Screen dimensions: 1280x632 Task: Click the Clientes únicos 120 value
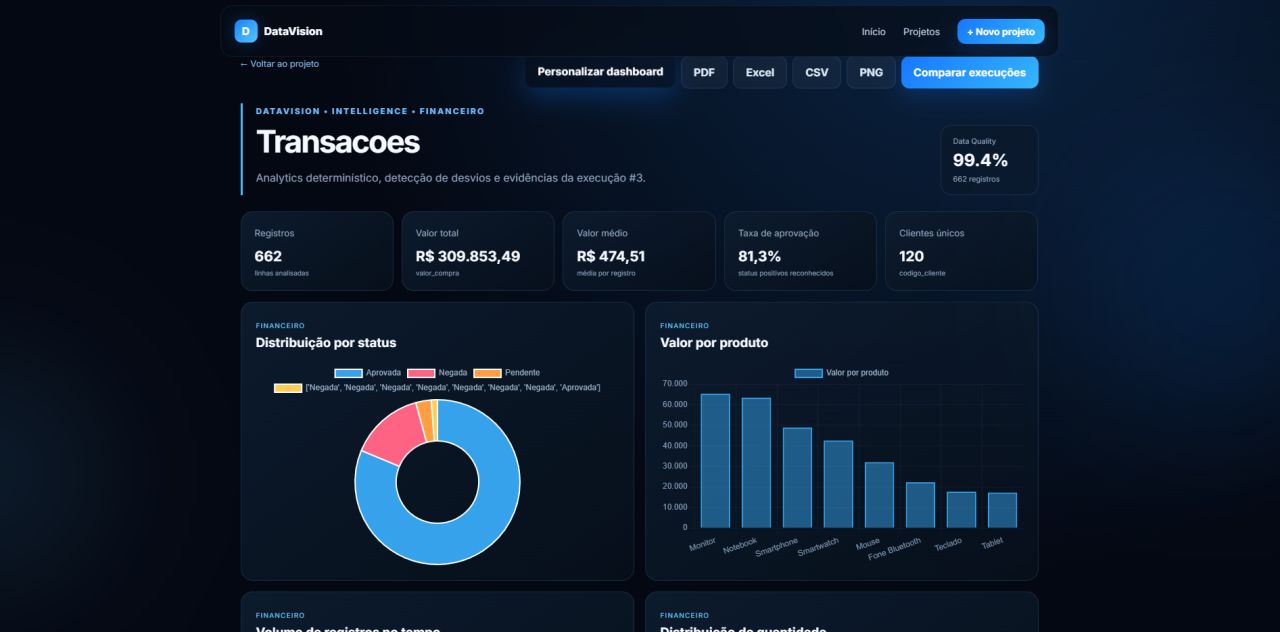[x=911, y=256]
